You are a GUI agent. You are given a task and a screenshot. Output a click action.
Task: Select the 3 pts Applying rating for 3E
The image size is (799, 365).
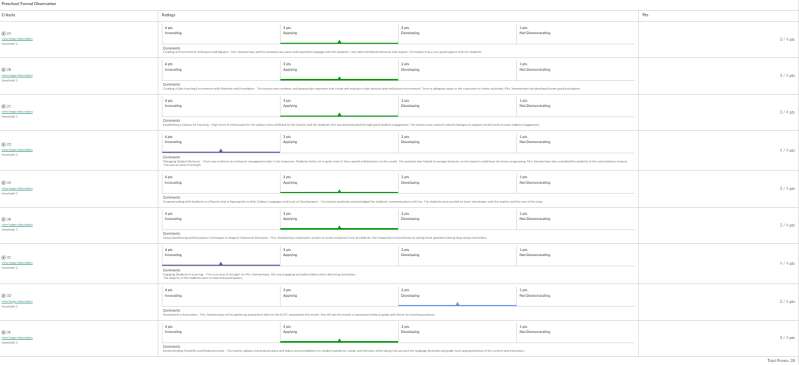point(339,333)
